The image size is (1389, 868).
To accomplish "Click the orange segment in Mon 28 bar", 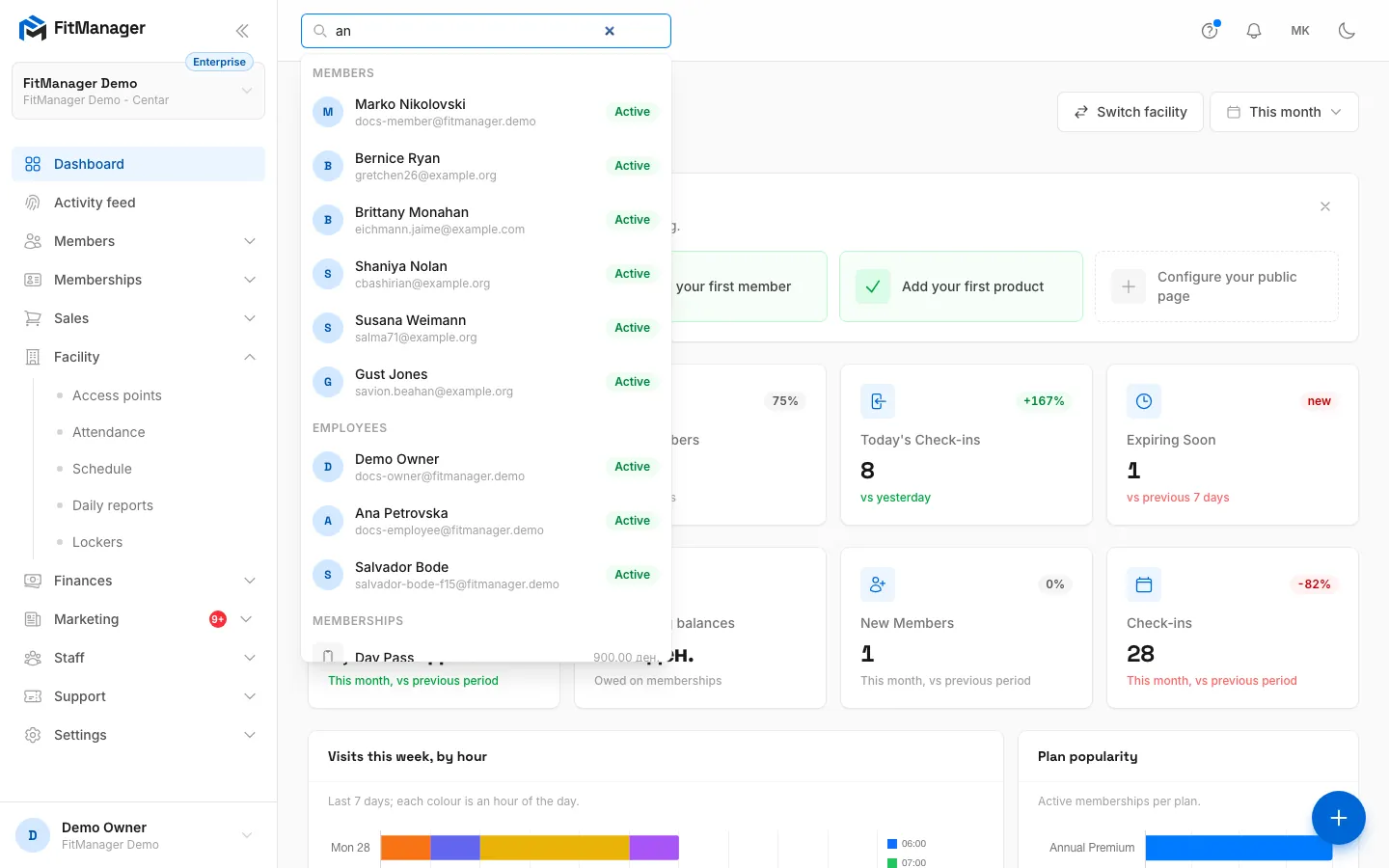I will (406, 848).
